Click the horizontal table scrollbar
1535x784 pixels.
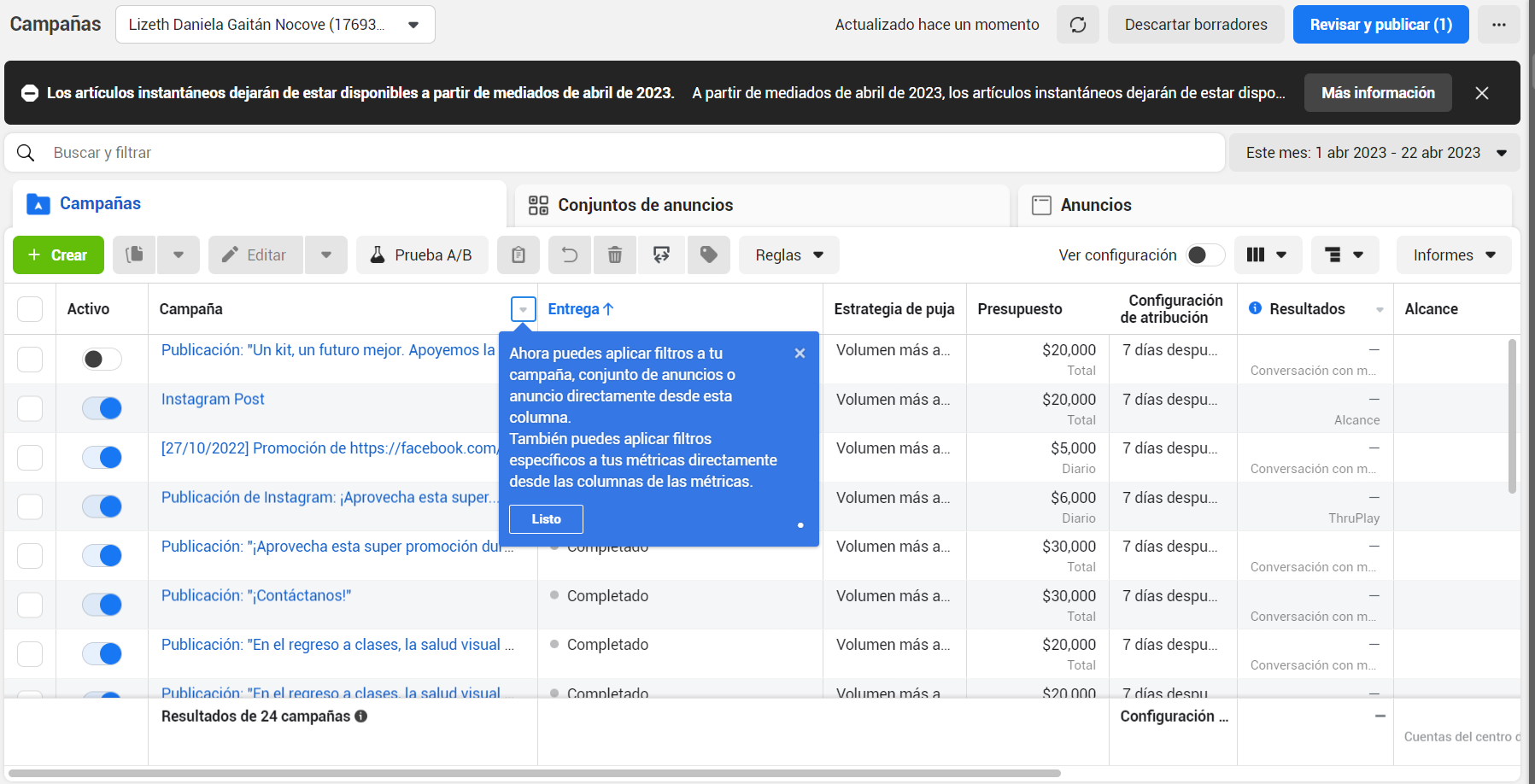pyautogui.click(x=535, y=773)
